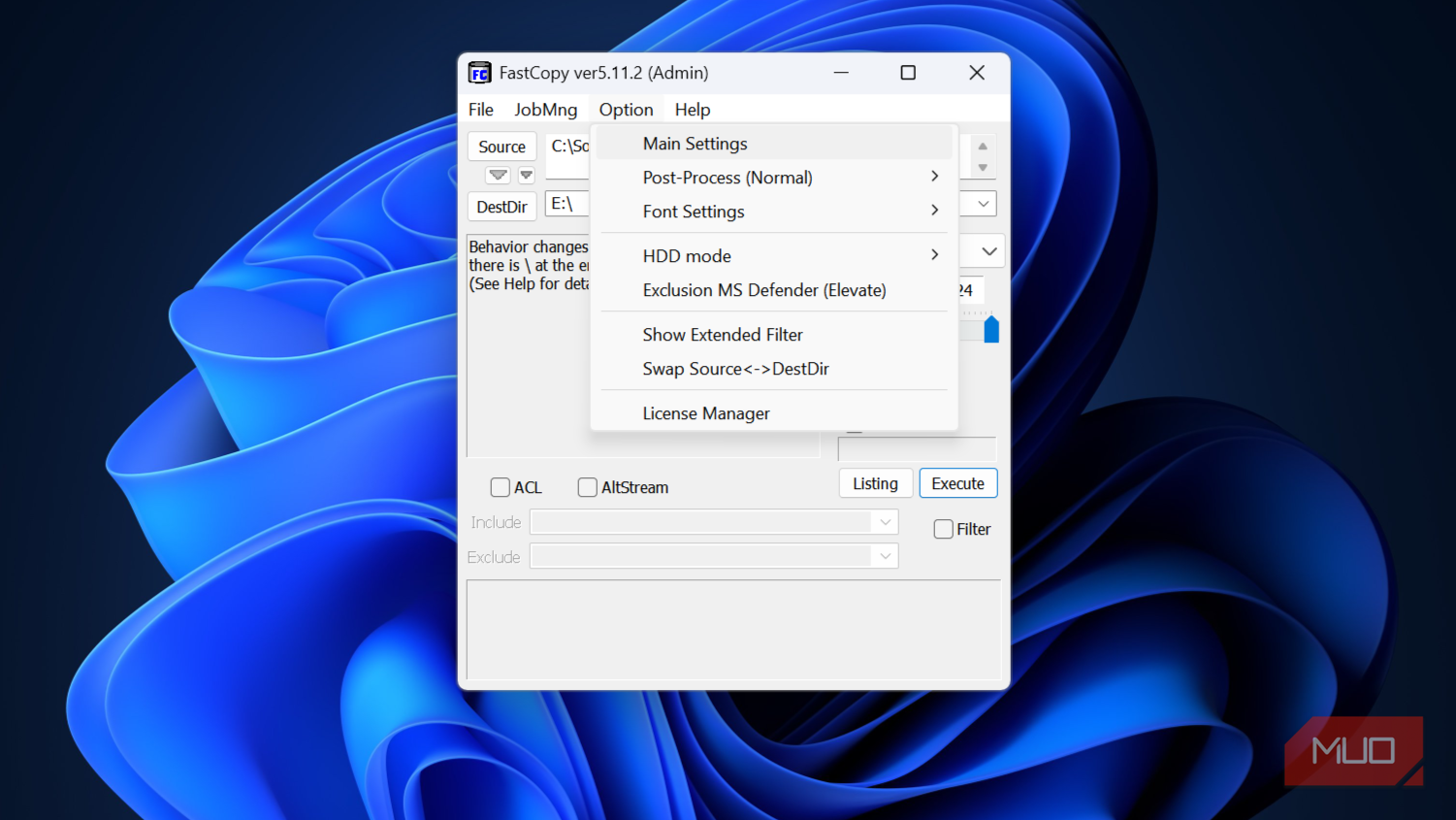Screen dimensions: 1456x820
Task: Click the smaller triangle button under Source
Action: (x=526, y=176)
